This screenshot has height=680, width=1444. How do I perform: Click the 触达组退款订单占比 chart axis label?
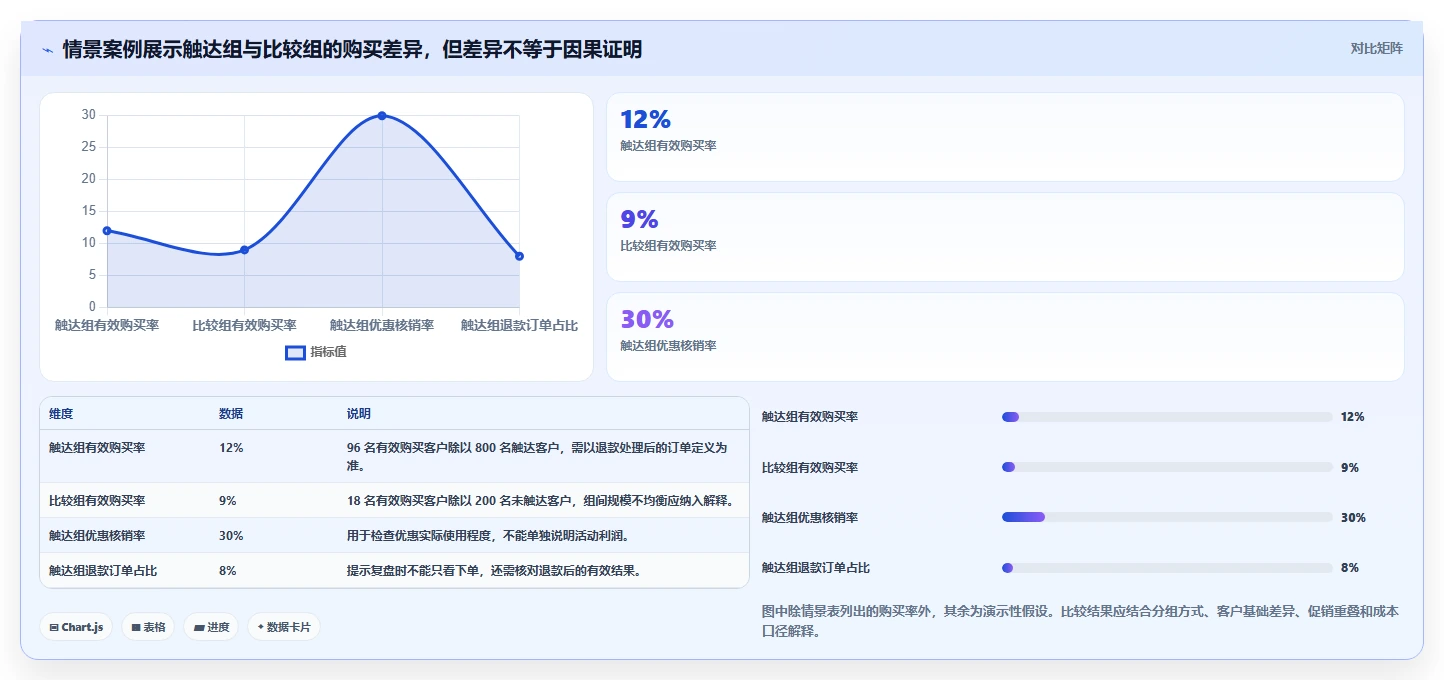[x=519, y=325]
